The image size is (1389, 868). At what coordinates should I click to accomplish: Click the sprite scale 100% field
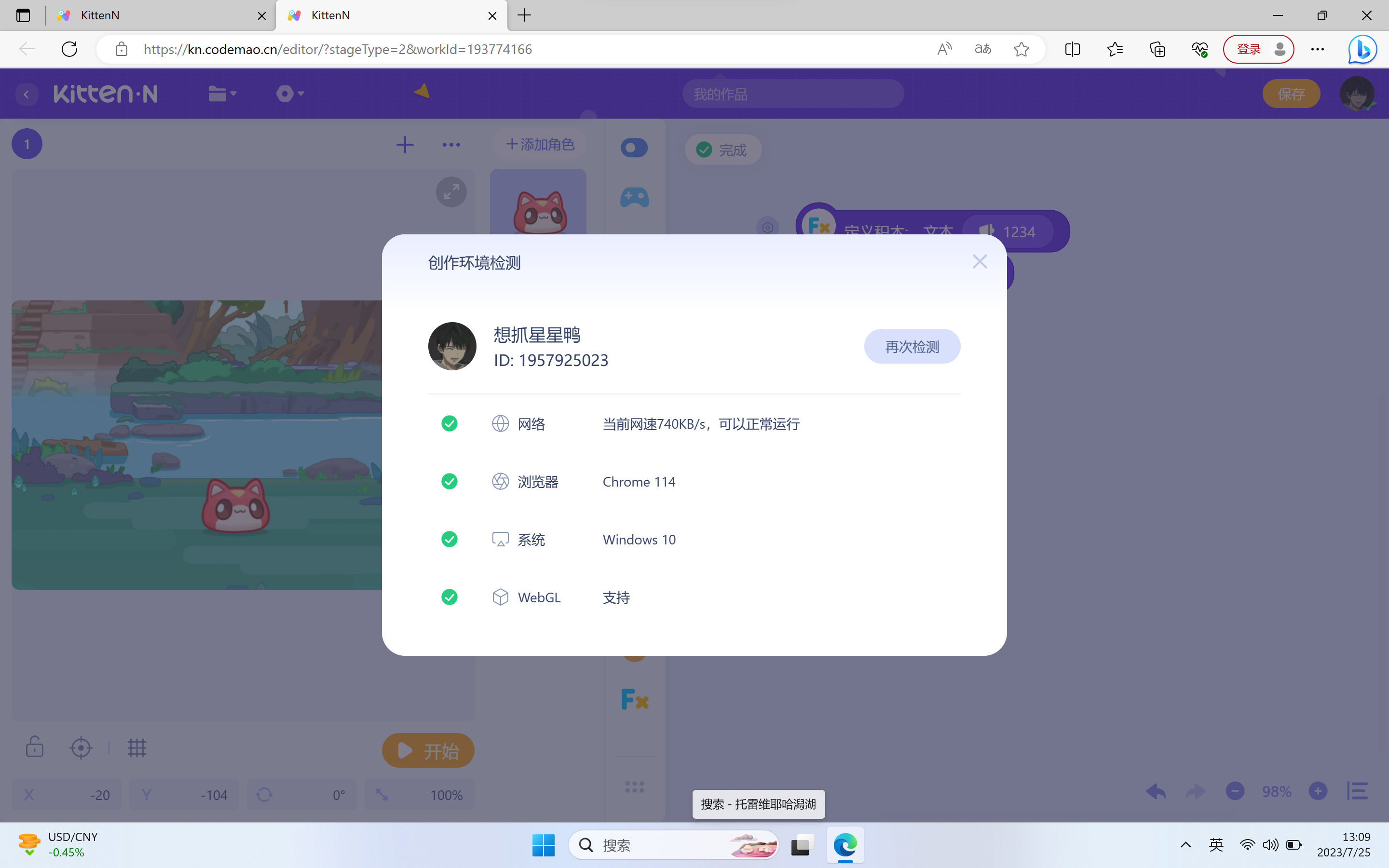pyautogui.click(x=420, y=795)
